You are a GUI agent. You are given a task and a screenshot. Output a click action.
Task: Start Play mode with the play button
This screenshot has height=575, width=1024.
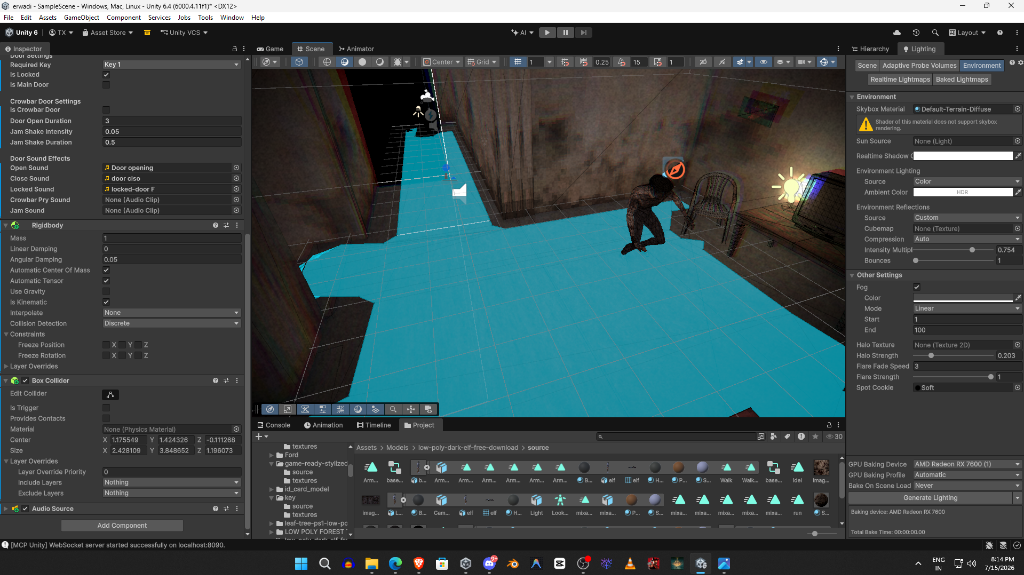(547, 32)
